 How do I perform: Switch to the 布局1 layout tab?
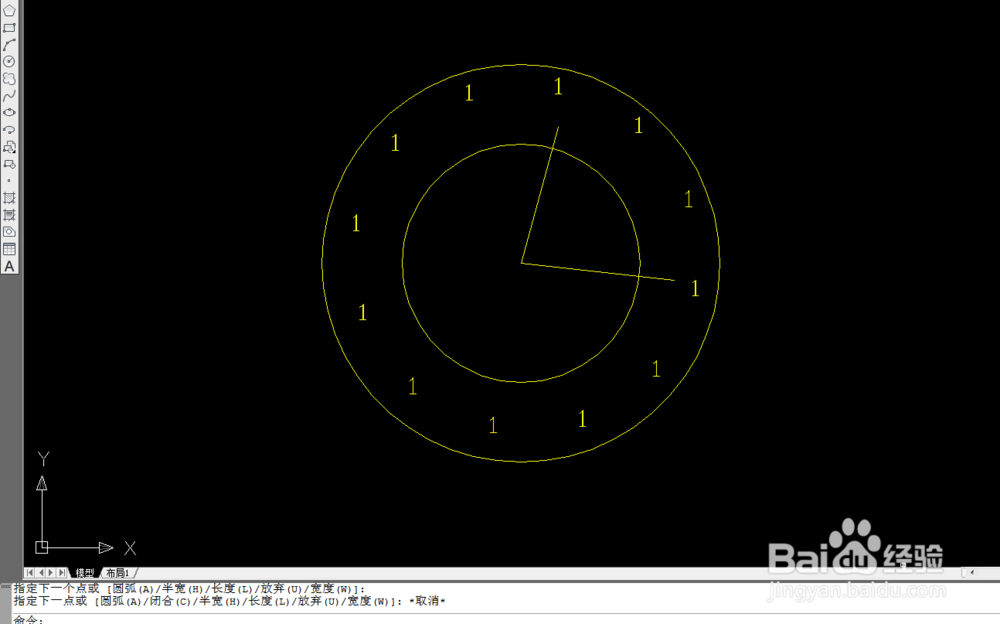pos(117,573)
